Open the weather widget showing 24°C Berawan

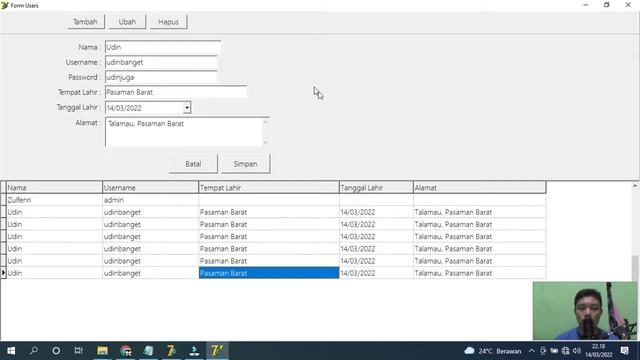[493, 351]
